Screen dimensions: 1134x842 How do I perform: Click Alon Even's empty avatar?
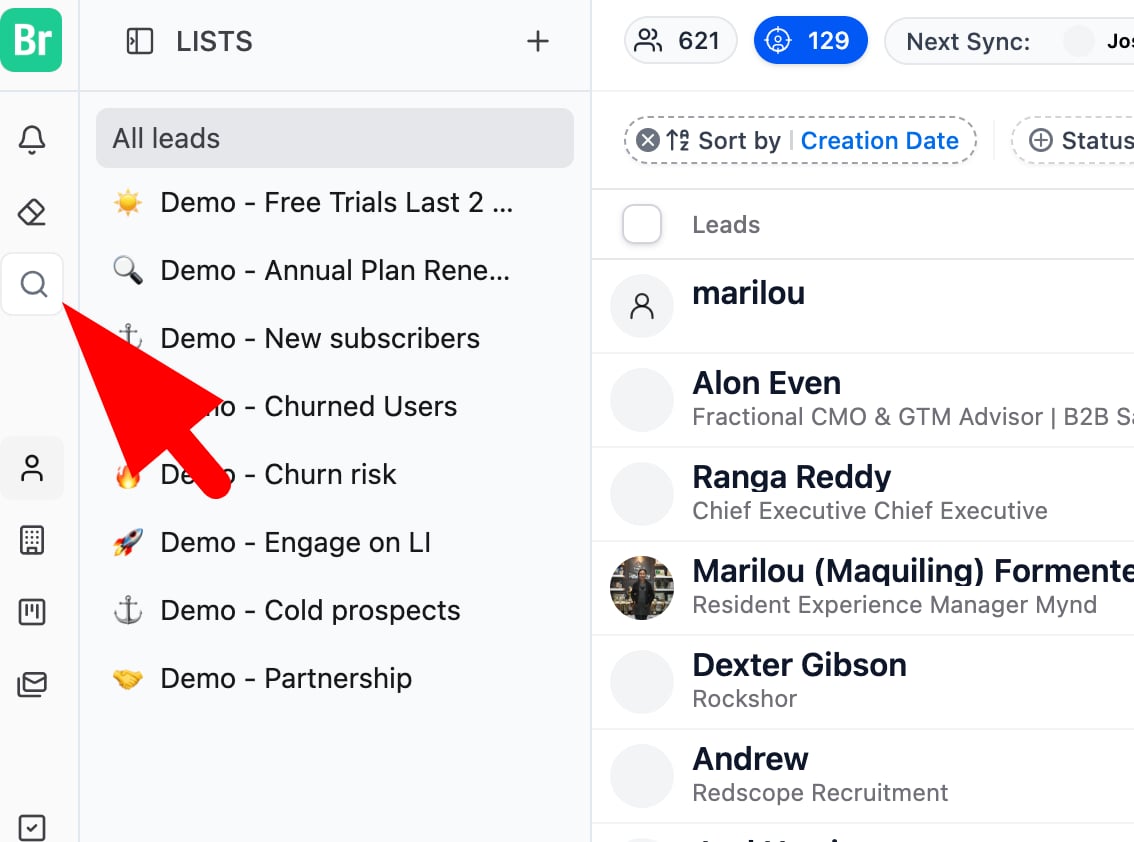point(641,400)
